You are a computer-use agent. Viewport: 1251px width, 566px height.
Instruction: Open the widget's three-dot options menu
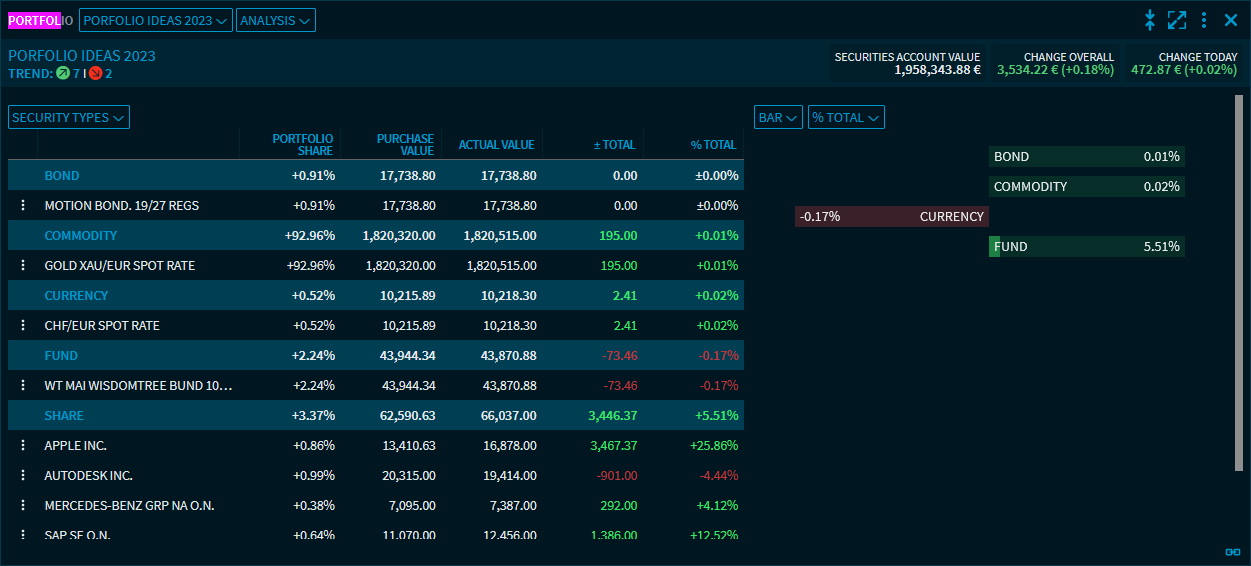pos(1204,20)
